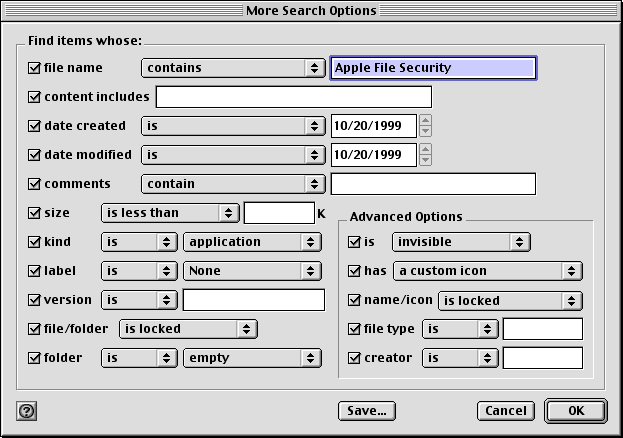623x438 pixels.
Task: Click the date modified stepper arrows
Action: point(425,155)
